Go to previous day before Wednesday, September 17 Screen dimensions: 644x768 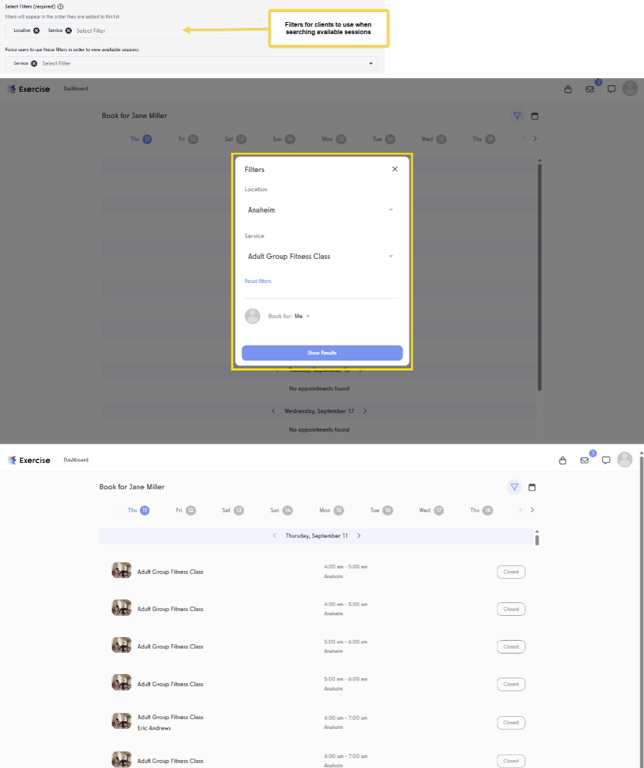pyautogui.click(x=273, y=411)
